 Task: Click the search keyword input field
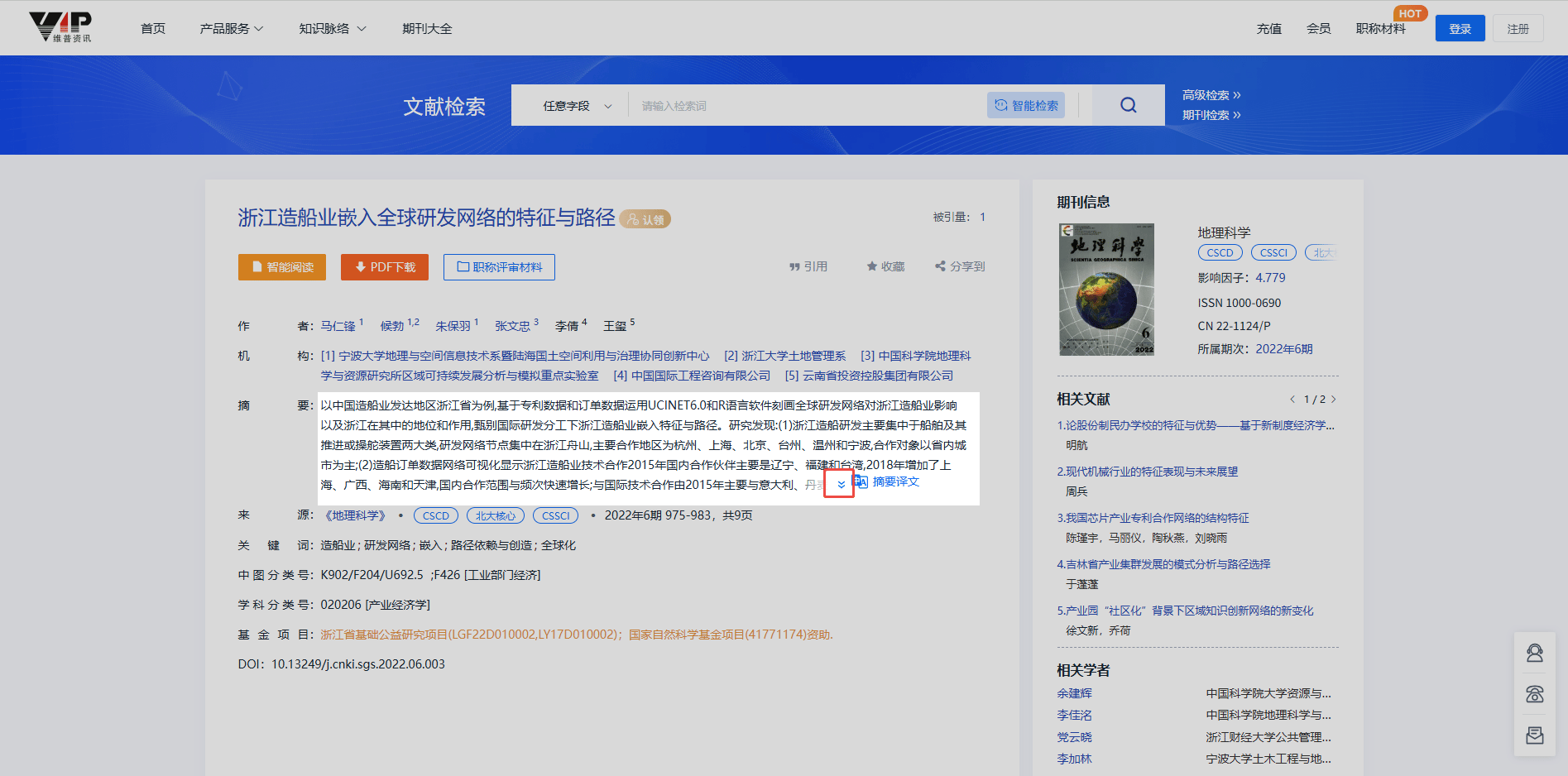(x=807, y=106)
